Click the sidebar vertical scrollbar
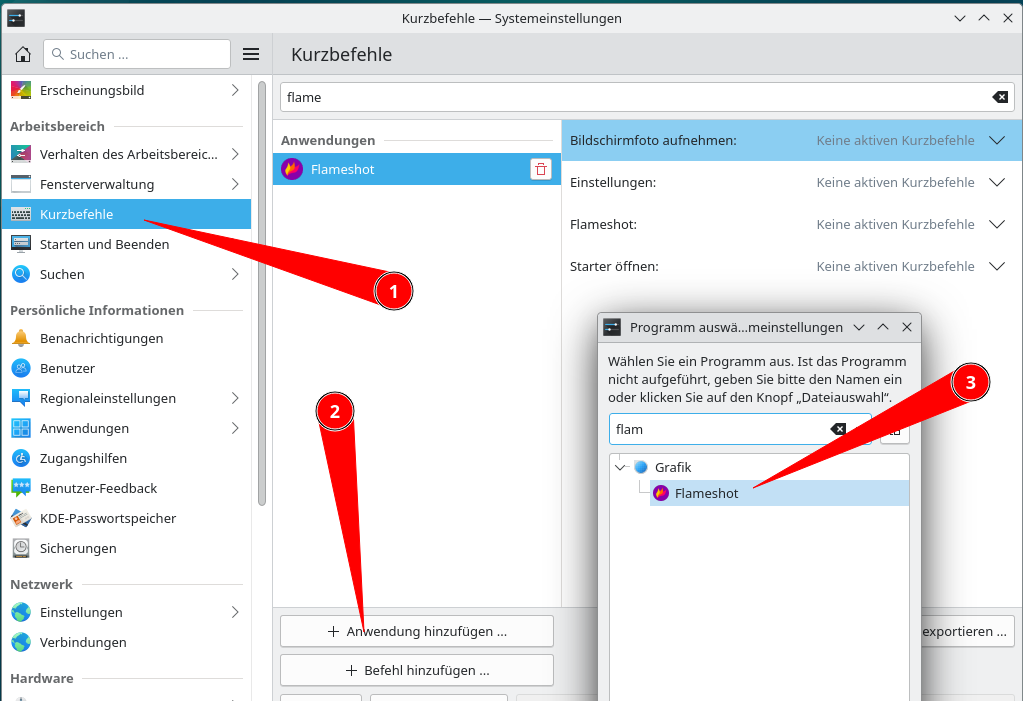 coord(262,290)
